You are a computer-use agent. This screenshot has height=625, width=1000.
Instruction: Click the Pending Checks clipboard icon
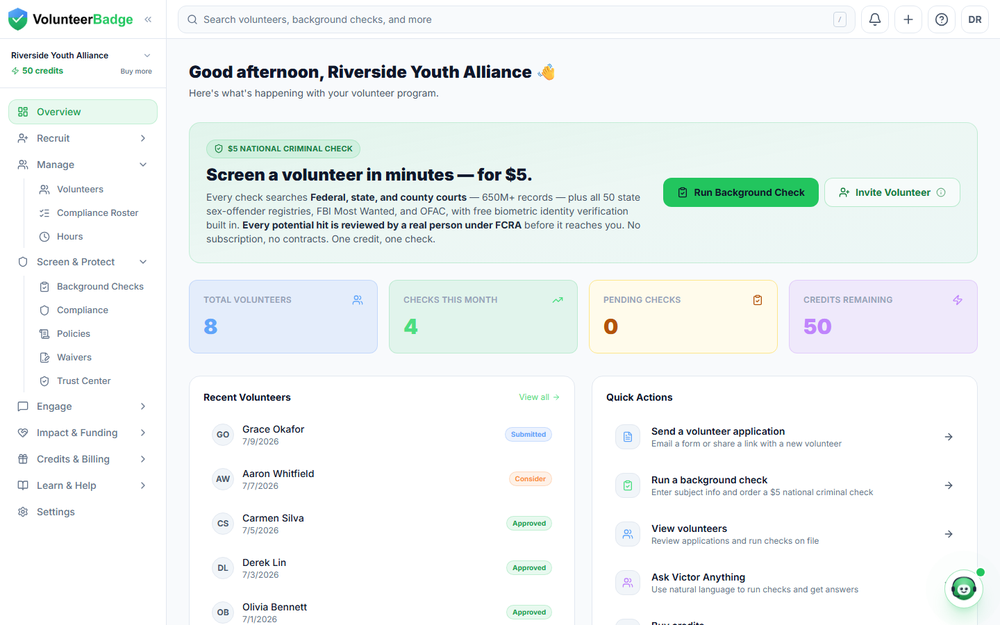coord(758,300)
